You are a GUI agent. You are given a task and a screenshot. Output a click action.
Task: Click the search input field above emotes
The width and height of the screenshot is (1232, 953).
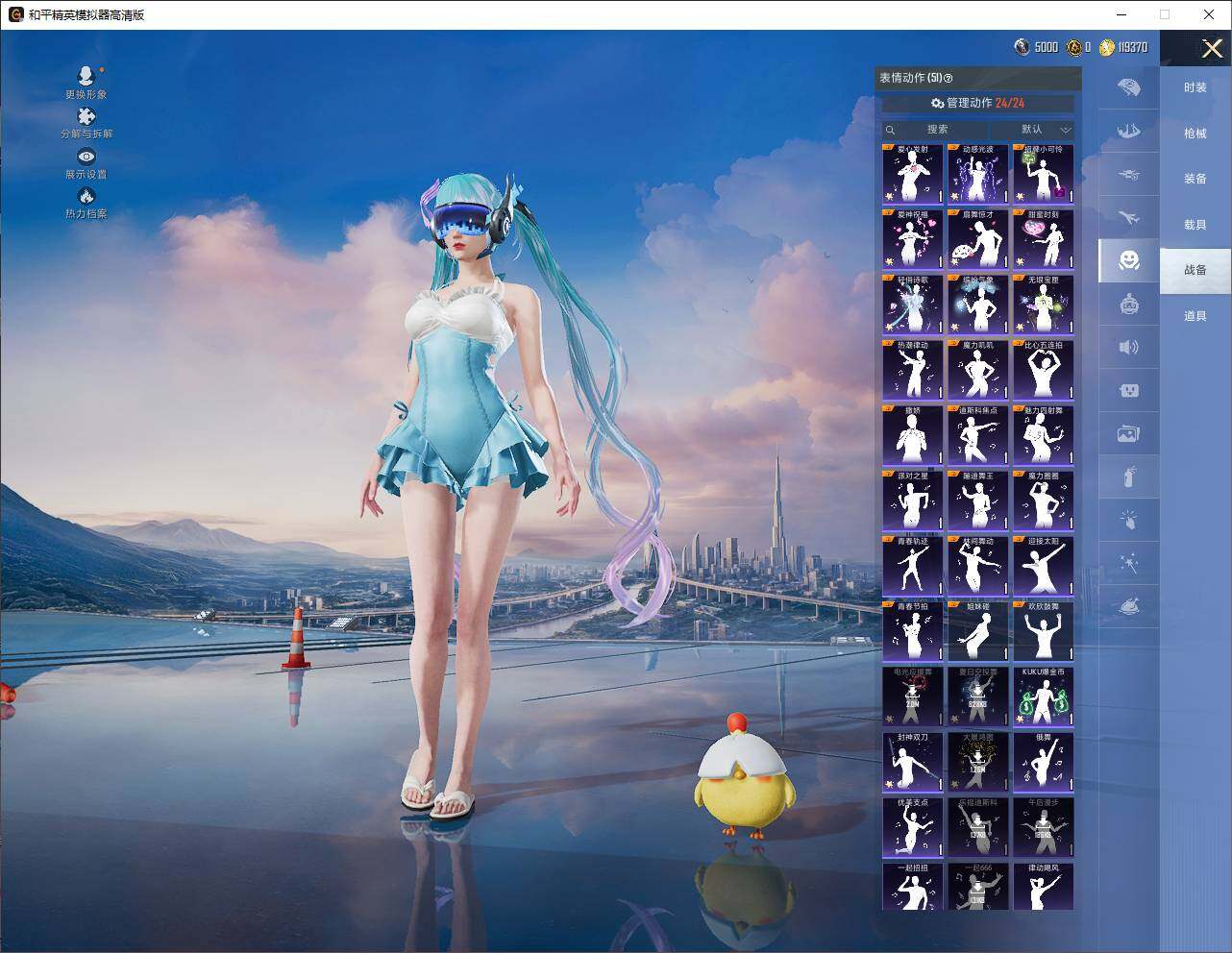click(x=937, y=129)
